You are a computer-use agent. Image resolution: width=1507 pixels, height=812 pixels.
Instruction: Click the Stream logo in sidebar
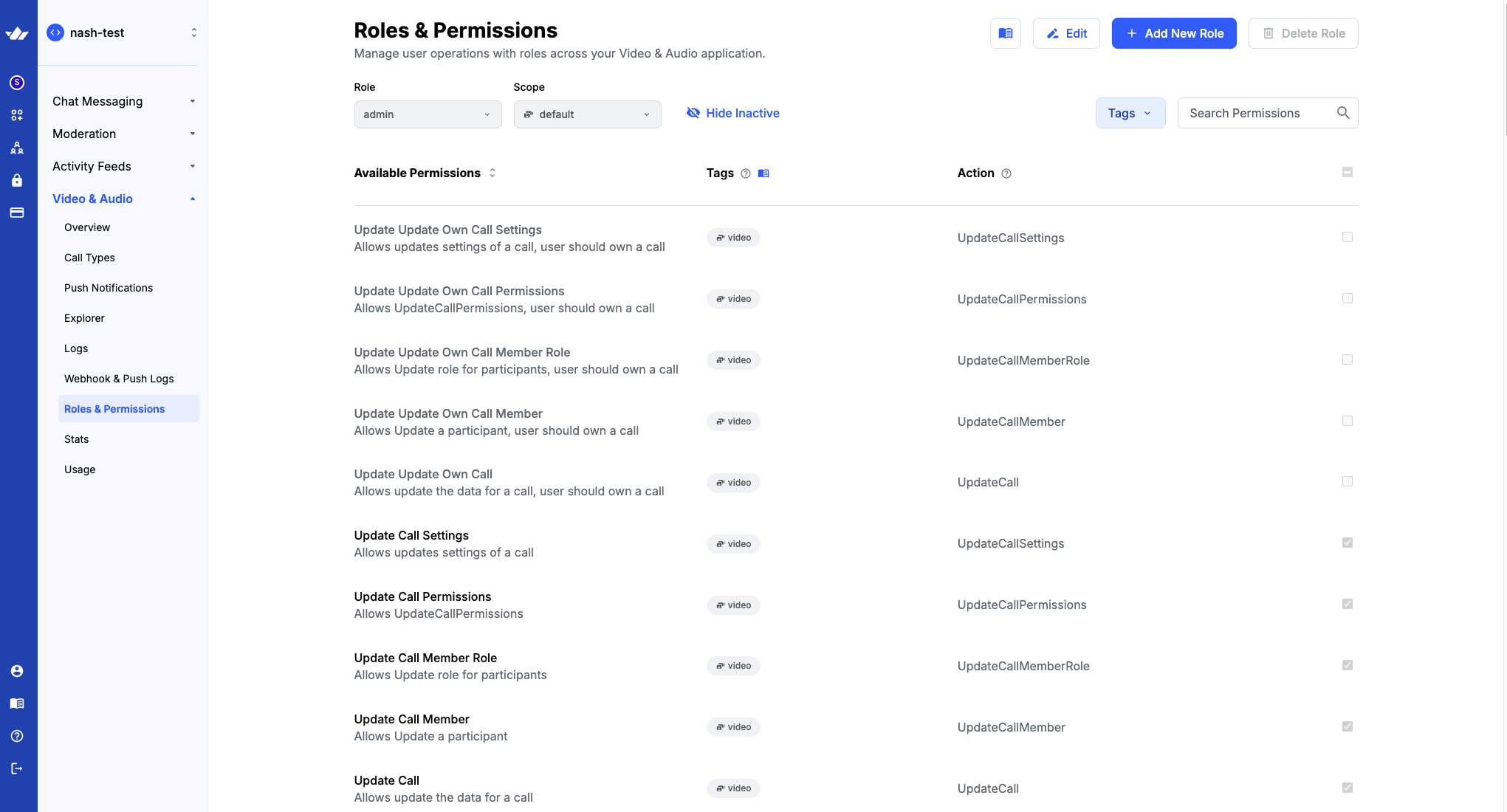point(17,33)
